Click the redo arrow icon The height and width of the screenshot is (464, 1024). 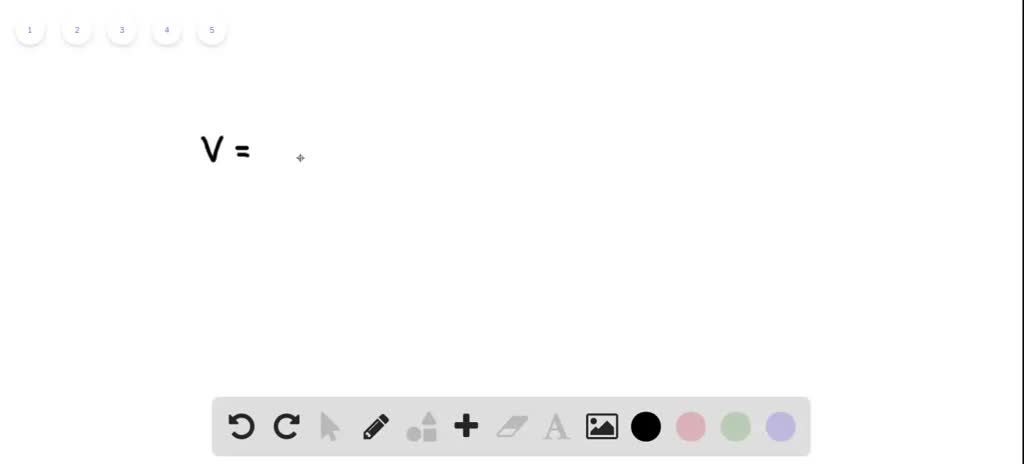287,427
